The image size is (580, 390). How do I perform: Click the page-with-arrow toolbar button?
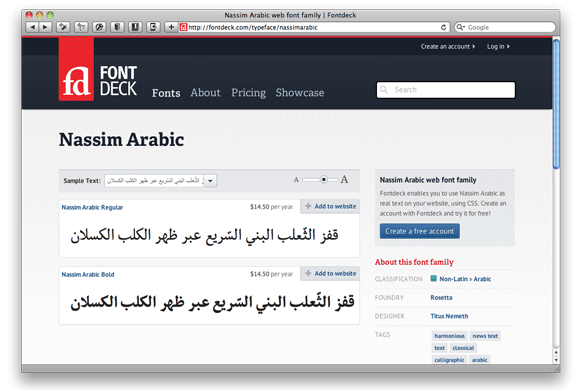pyautogui.click(x=153, y=27)
